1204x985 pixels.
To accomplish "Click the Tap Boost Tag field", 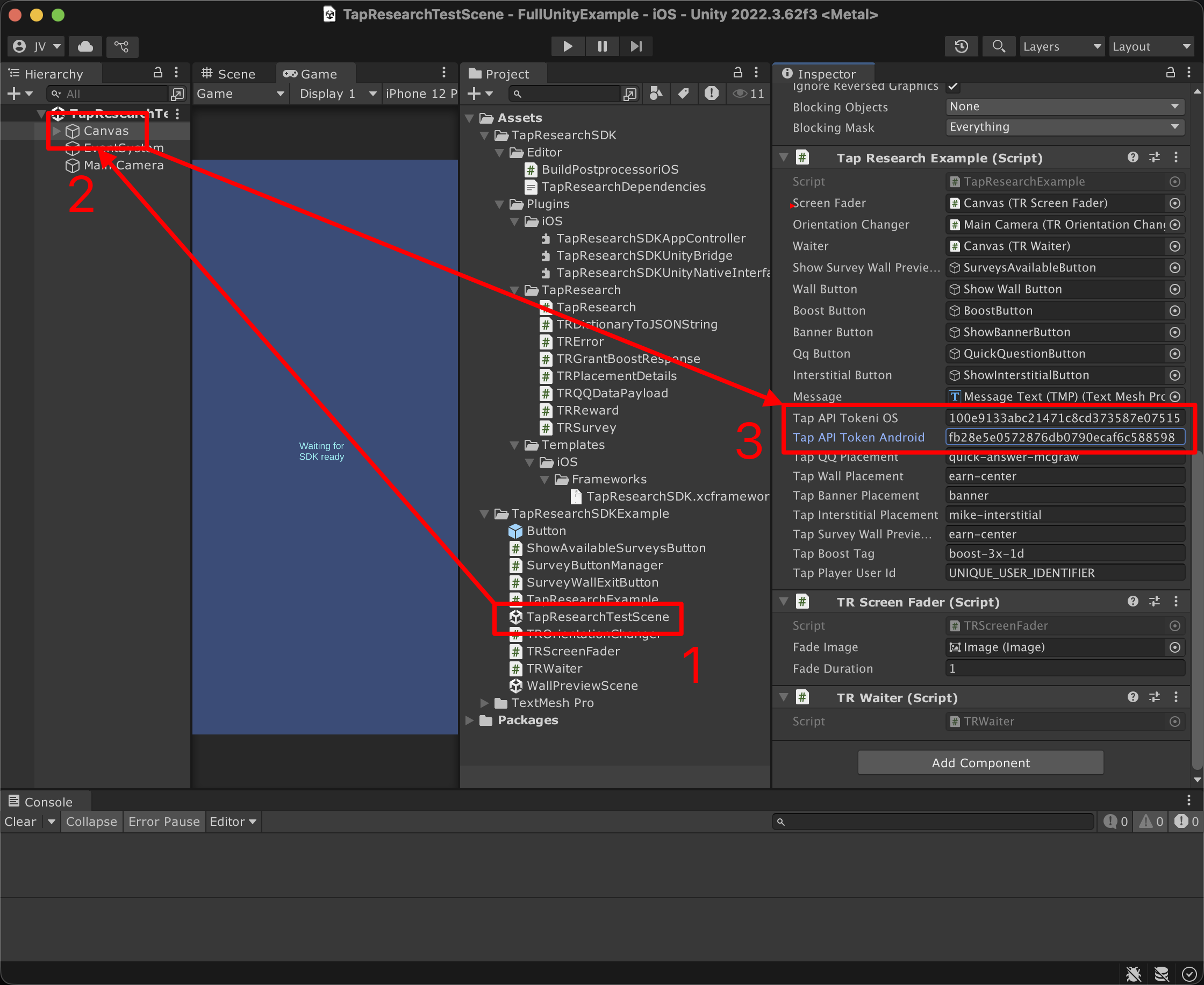I will pos(1065,554).
